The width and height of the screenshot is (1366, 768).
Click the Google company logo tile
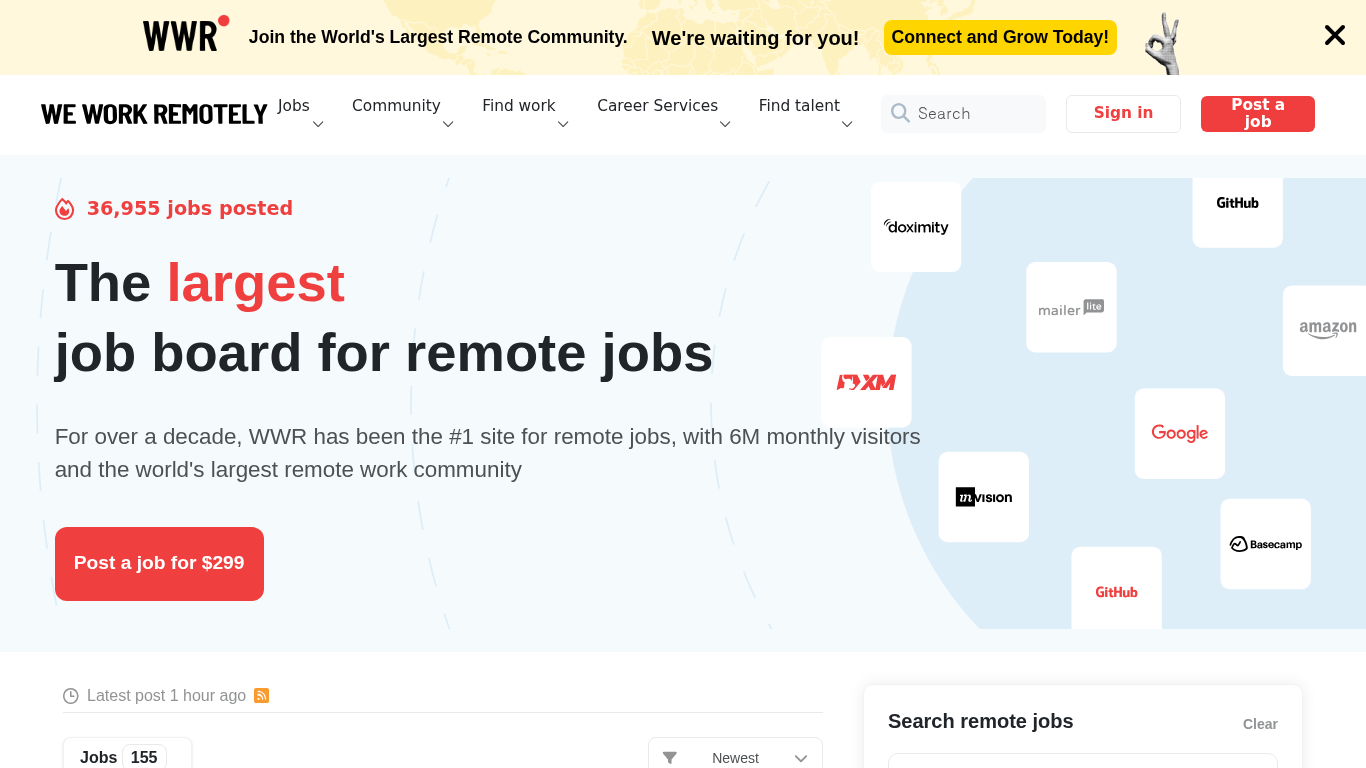pos(1179,433)
